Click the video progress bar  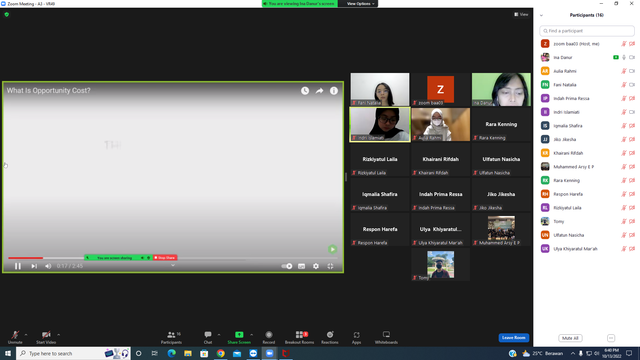[x=173, y=258]
